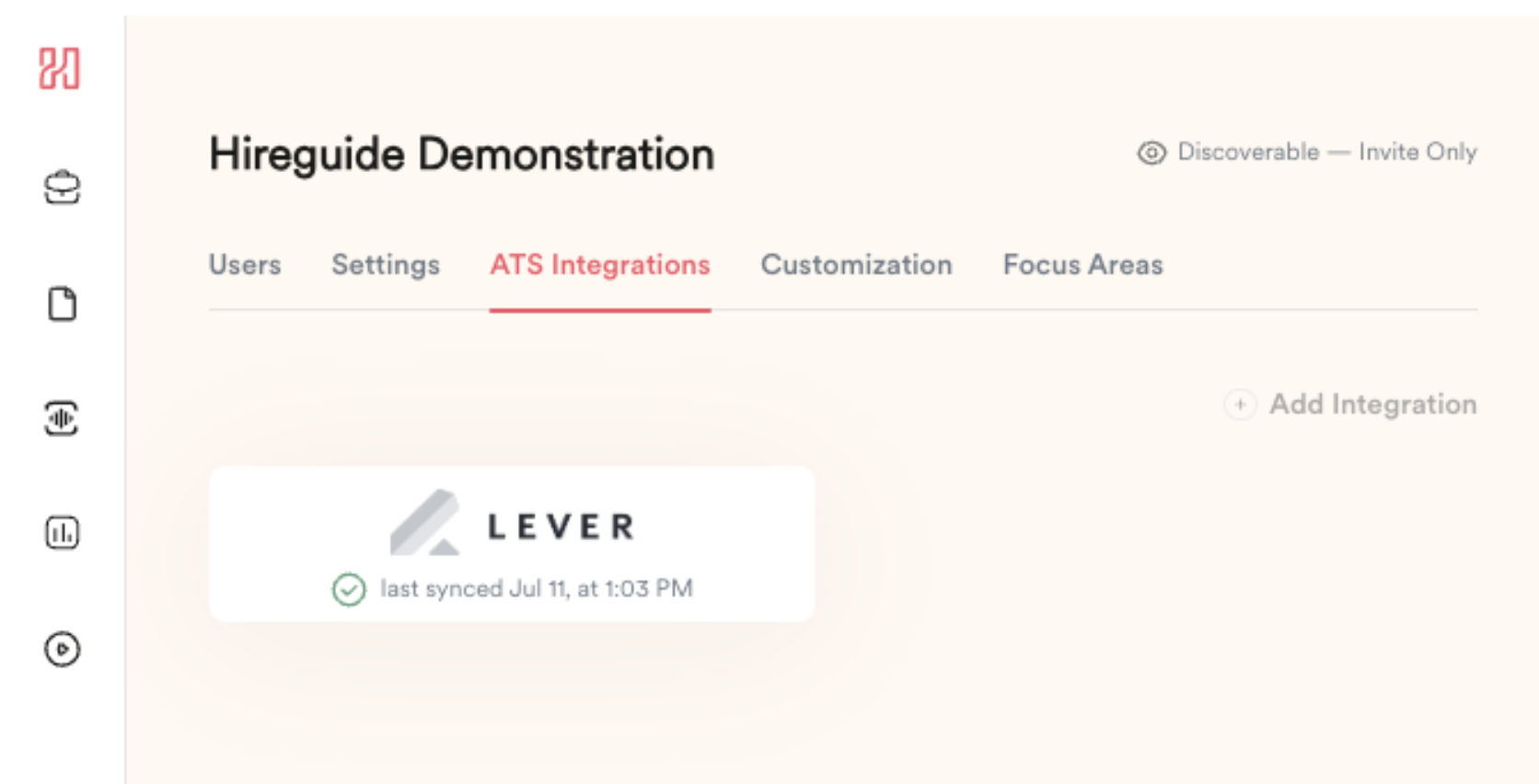Click the Lever logo mark
Image resolution: width=1539 pixels, height=784 pixels.
tap(424, 523)
